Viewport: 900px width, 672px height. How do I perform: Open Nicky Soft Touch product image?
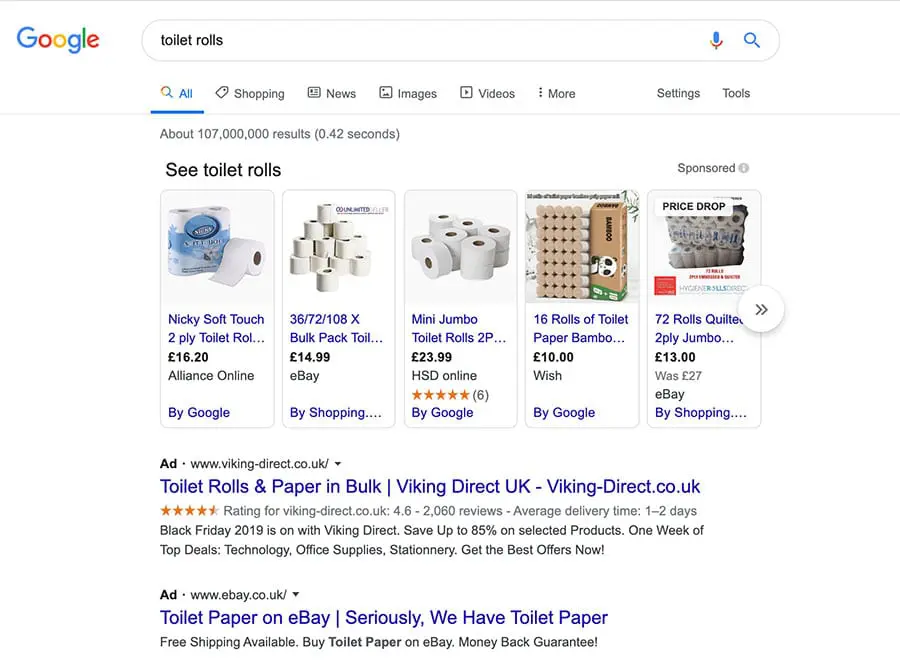coord(217,246)
